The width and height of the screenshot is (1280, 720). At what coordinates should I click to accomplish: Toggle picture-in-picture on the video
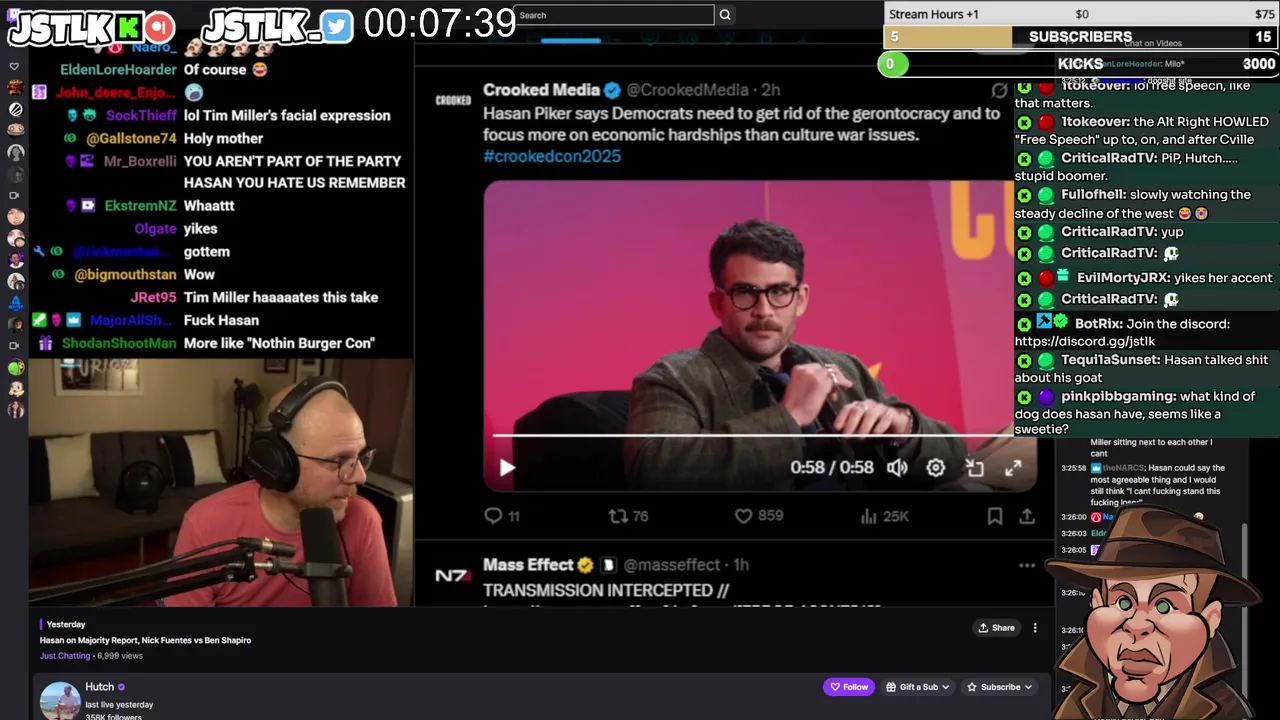(975, 468)
